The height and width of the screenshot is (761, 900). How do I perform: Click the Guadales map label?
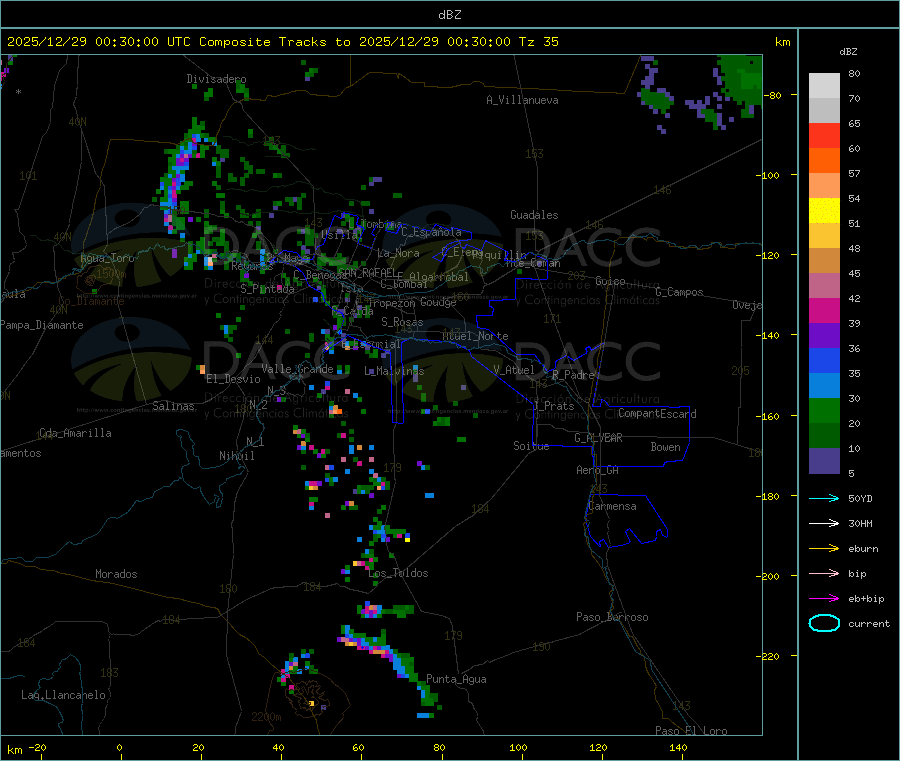pyautogui.click(x=534, y=215)
